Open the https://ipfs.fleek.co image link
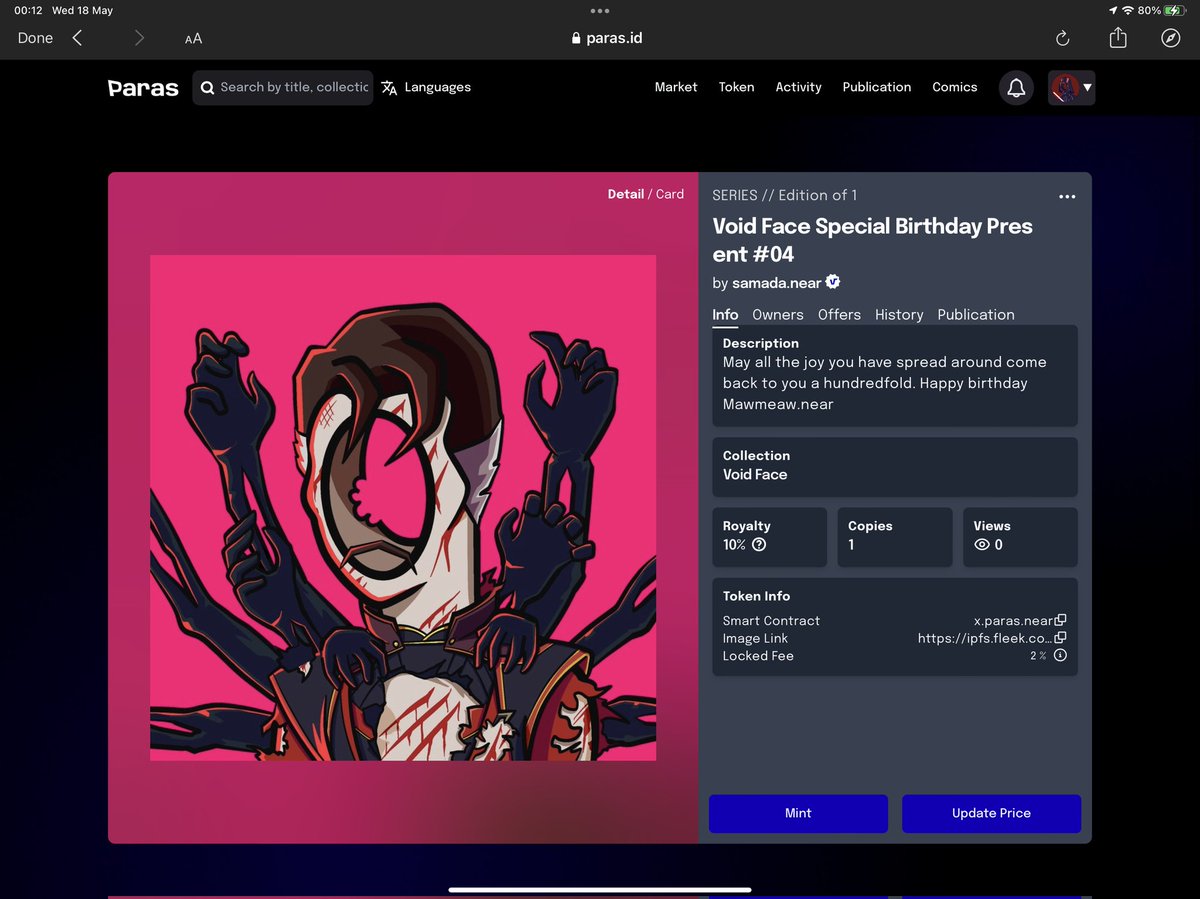The height and width of the screenshot is (899, 1200). click(x=985, y=638)
